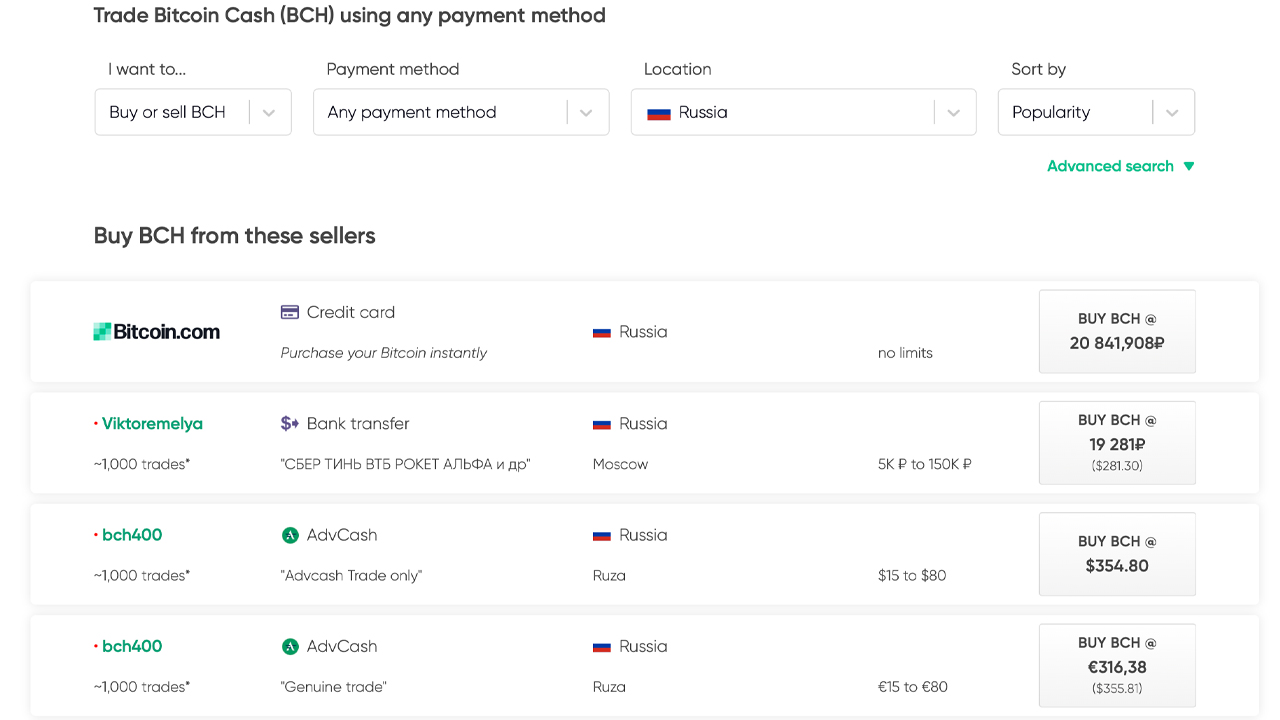The height and width of the screenshot is (720, 1280).
Task: Click the Russia flag in the Viktoremelya row
Action: pos(602,424)
